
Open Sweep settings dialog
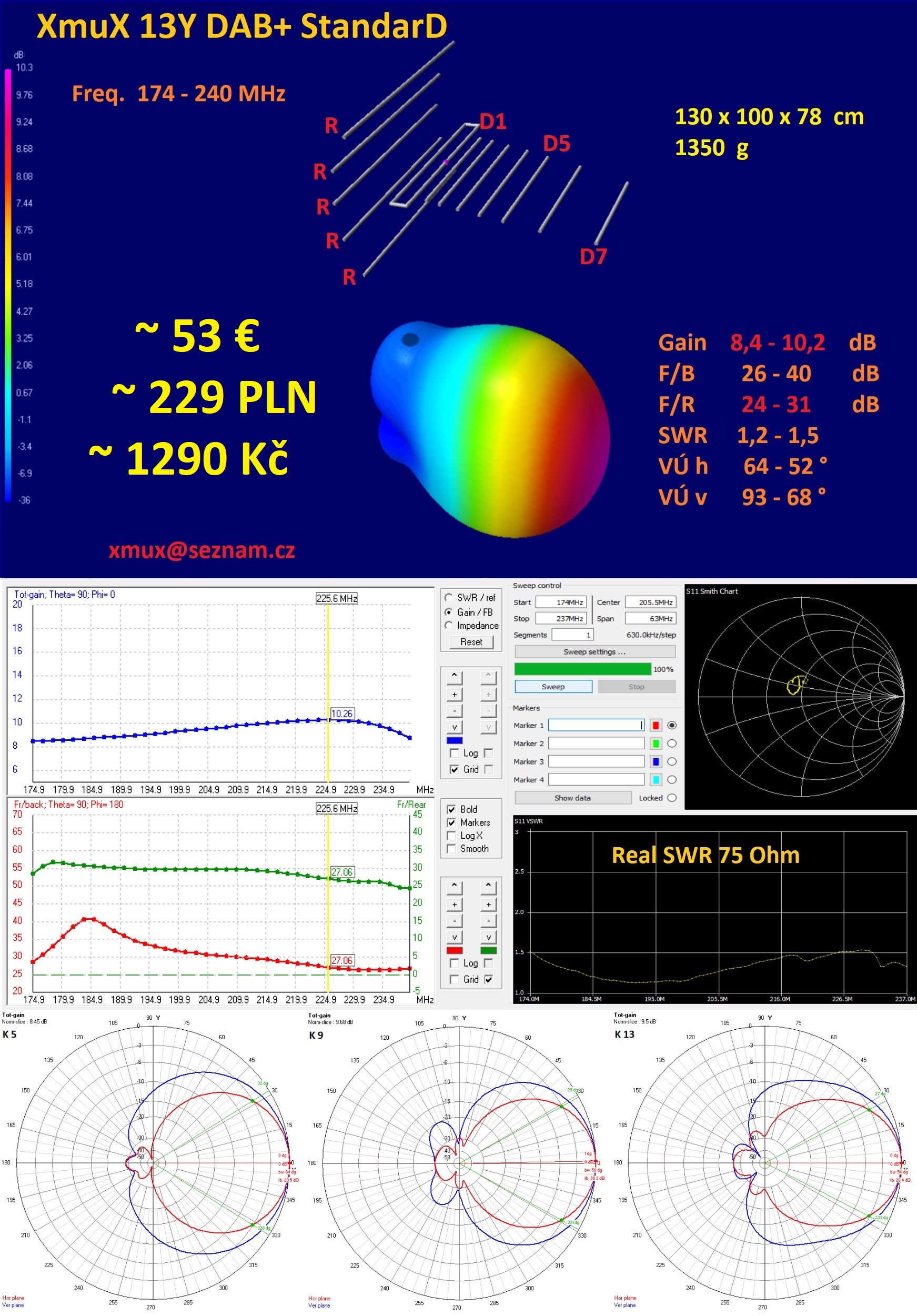click(x=595, y=652)
